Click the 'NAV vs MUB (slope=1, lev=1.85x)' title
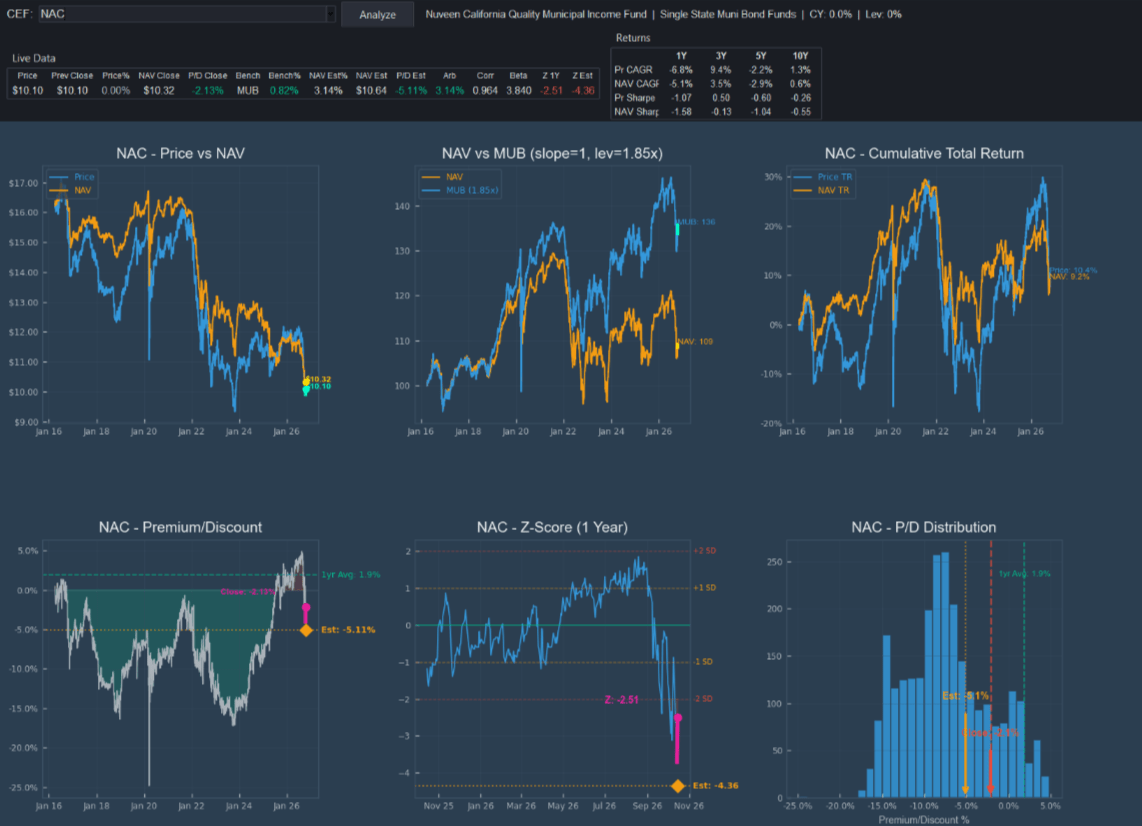 [552, 154]
